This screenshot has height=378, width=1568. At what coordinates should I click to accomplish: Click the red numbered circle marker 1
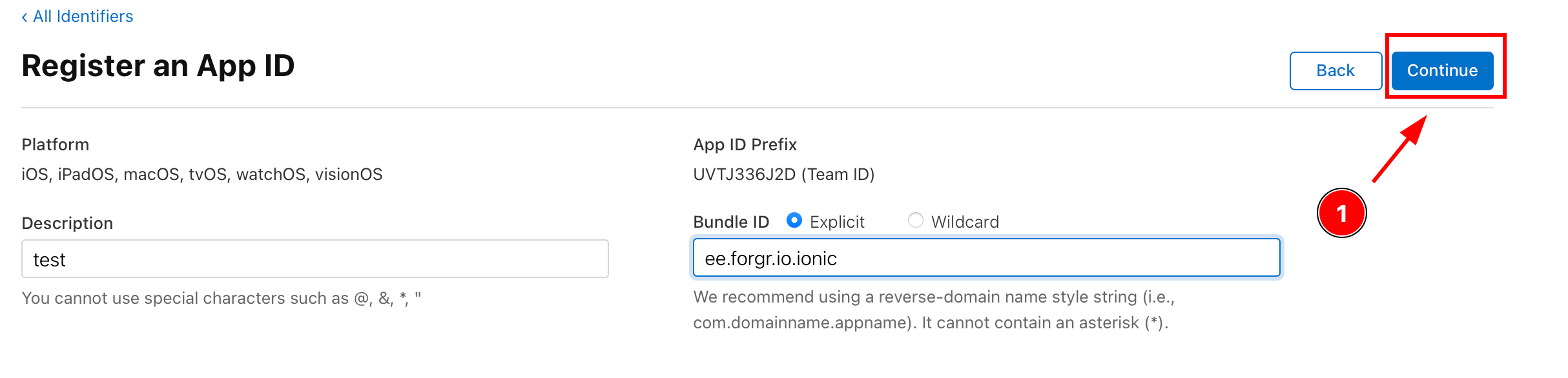pos(1341,214)
